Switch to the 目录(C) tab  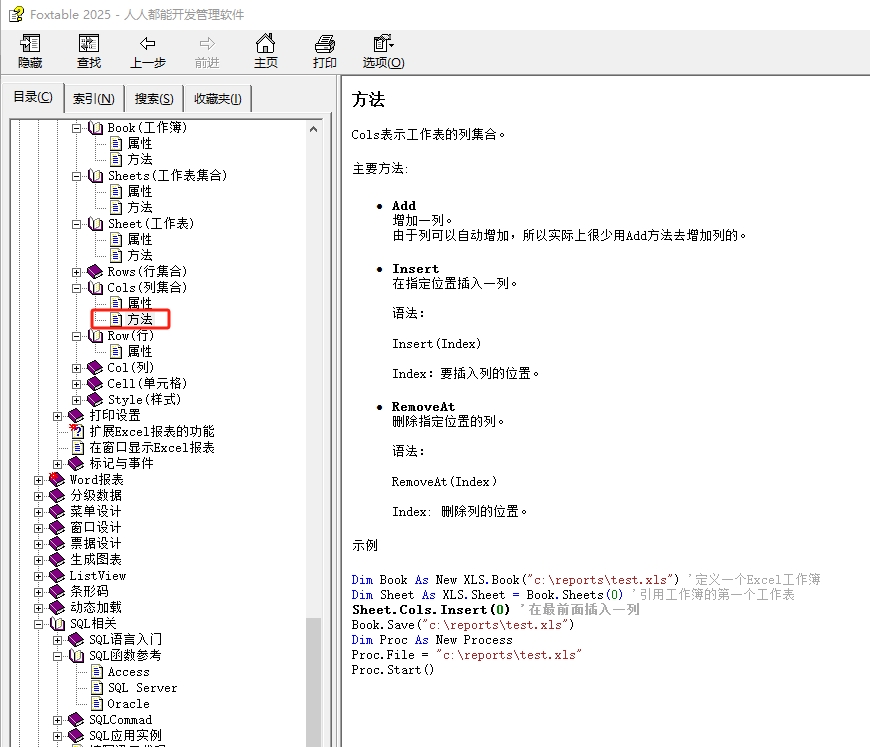point(33,97)
